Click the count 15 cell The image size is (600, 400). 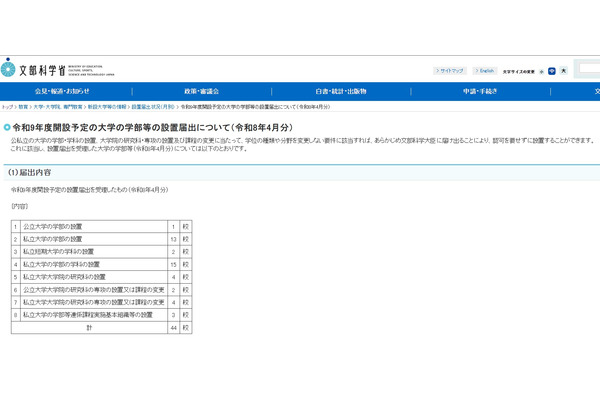coord(173,264)
